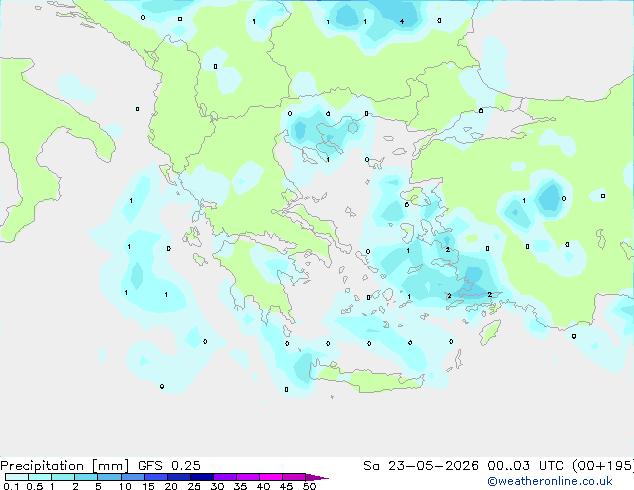
Task: Click the 'GFS 0.25' model label
Action: pos(169,466)
